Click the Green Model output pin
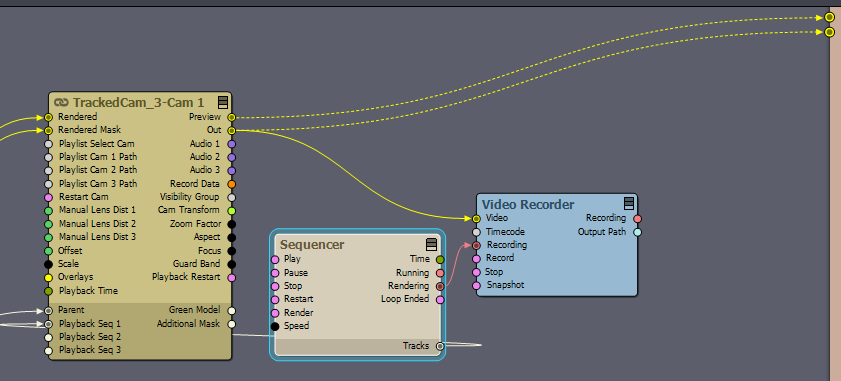 [x=232, y=310]
